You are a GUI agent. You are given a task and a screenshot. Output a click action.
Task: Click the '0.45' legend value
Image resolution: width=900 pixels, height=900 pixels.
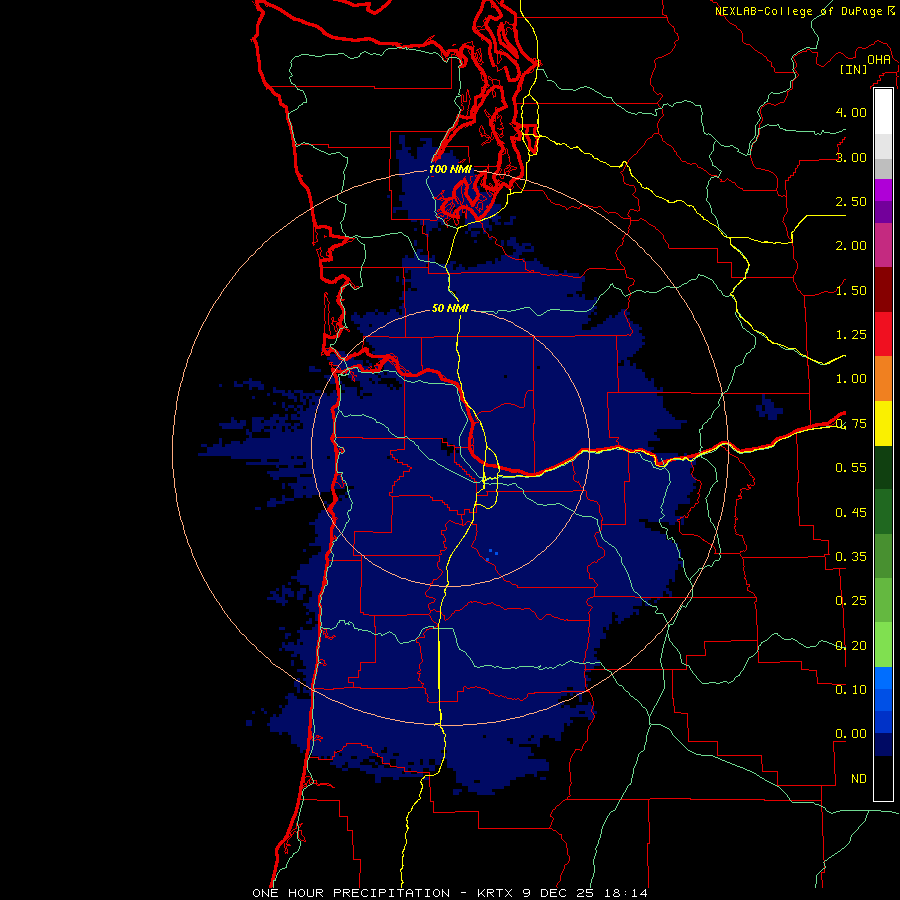851,513
